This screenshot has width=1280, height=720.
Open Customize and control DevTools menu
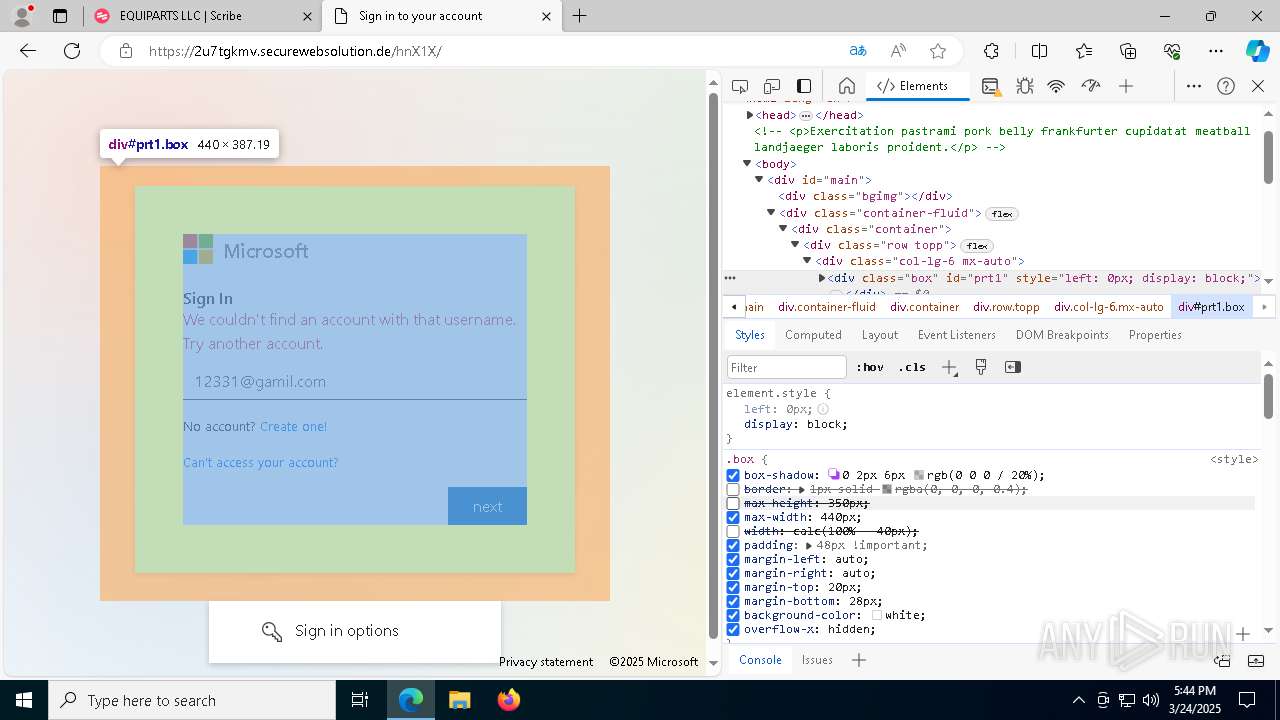[1194, 86]
